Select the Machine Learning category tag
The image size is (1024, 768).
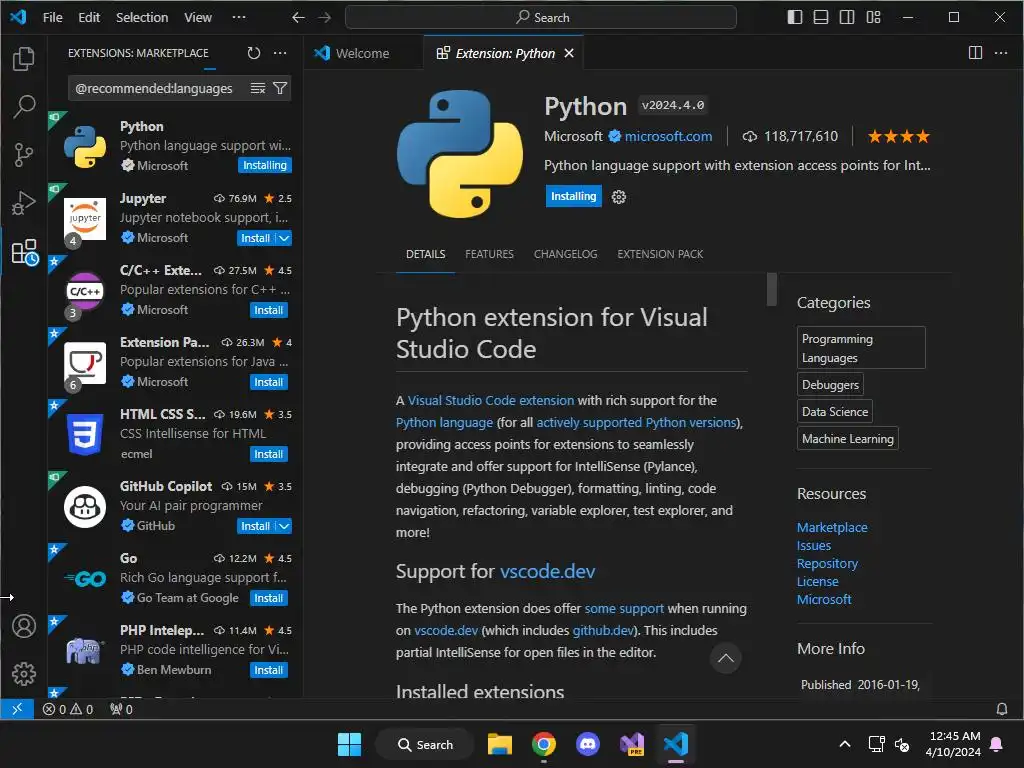[x=848, y=439]
